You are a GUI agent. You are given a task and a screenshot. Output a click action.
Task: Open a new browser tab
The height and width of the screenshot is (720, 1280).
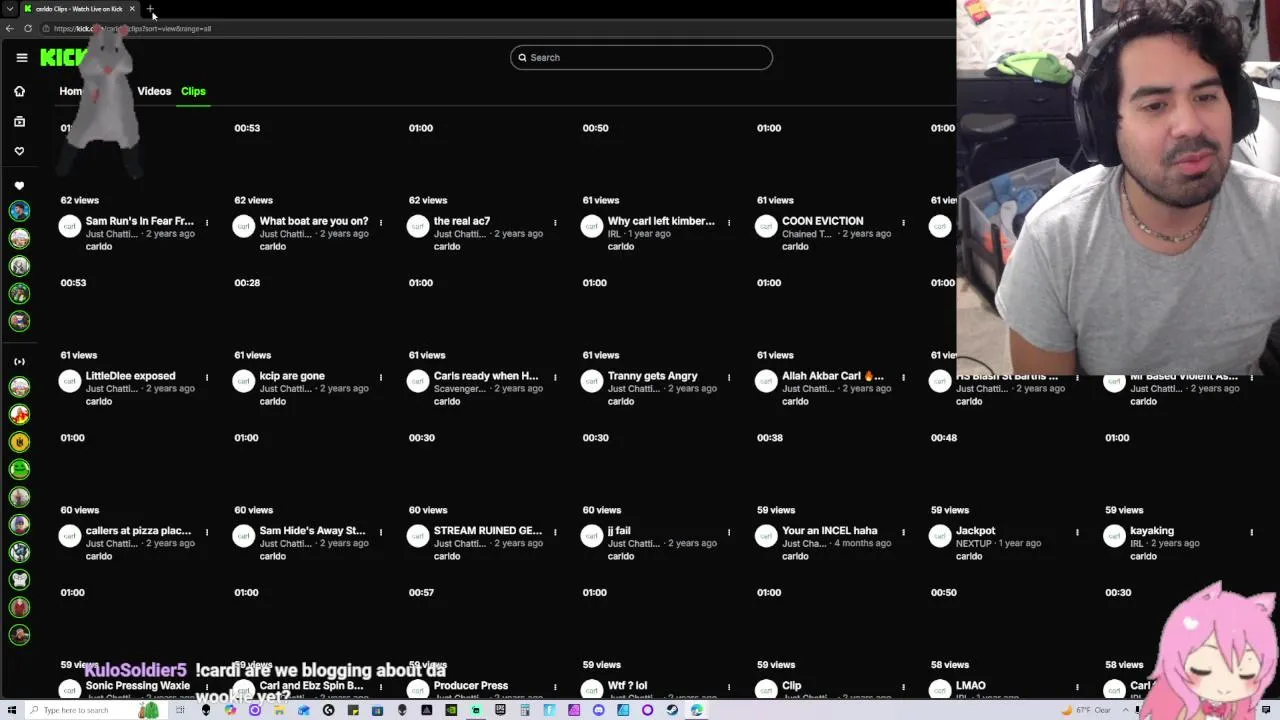click(150, 9)
